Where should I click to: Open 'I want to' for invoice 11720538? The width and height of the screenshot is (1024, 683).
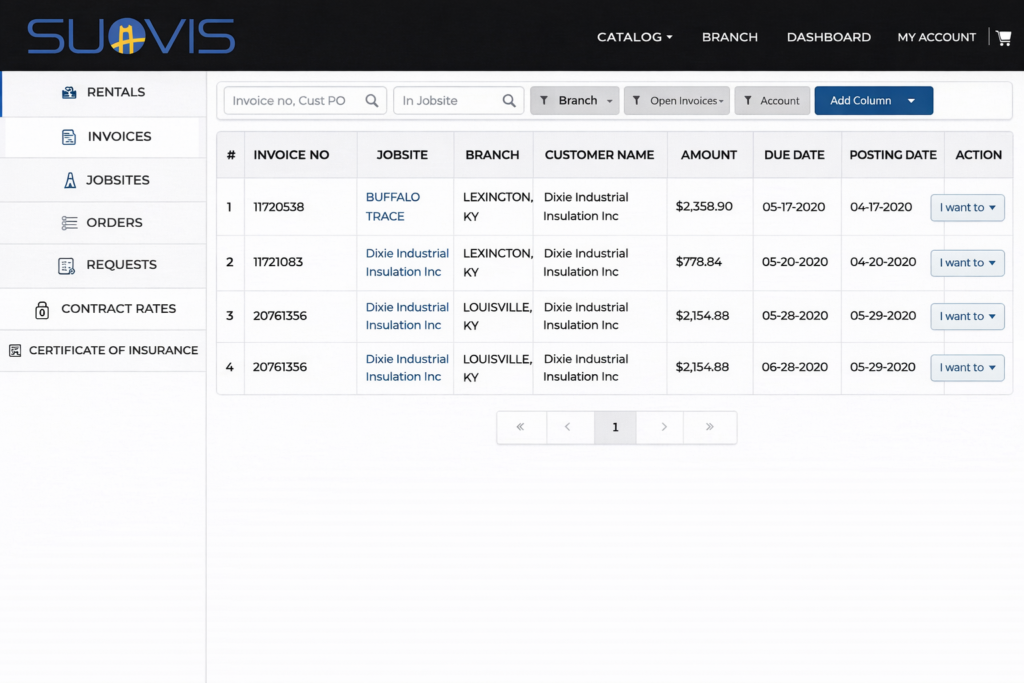(x=967, y=207)
